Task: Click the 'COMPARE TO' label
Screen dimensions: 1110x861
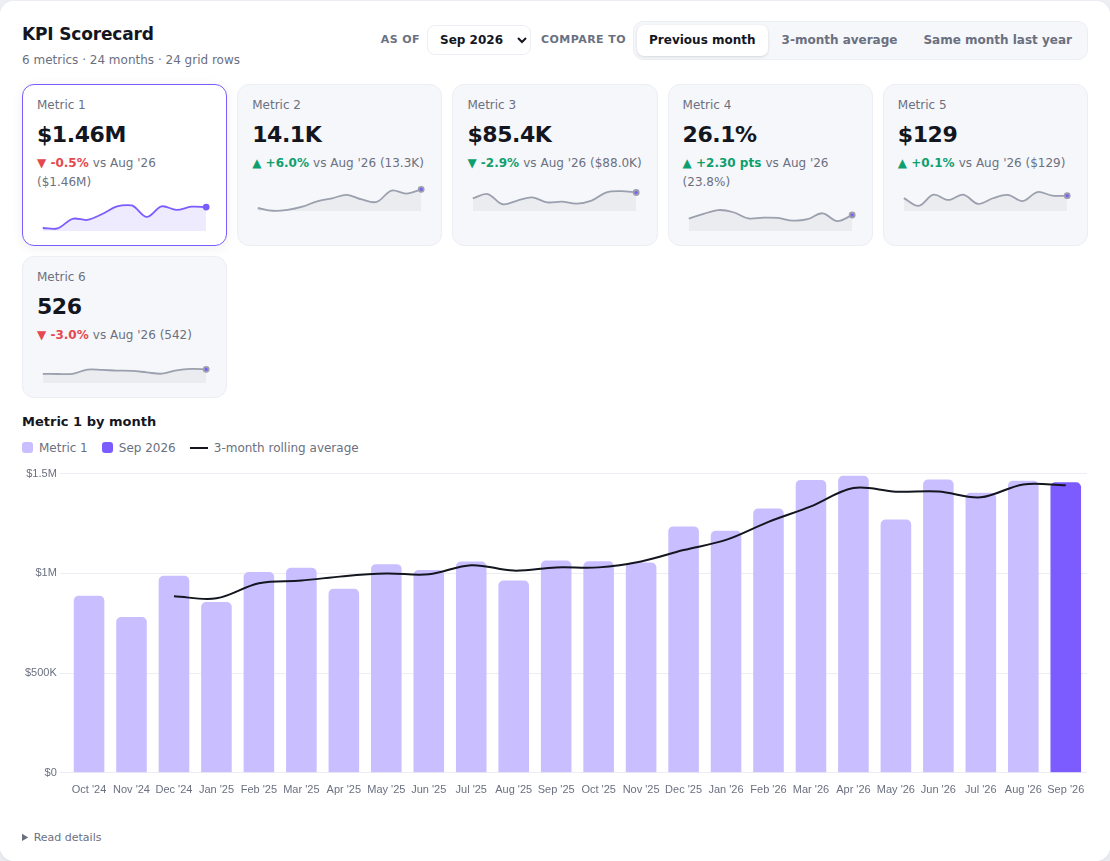Action: coord(583,40)
